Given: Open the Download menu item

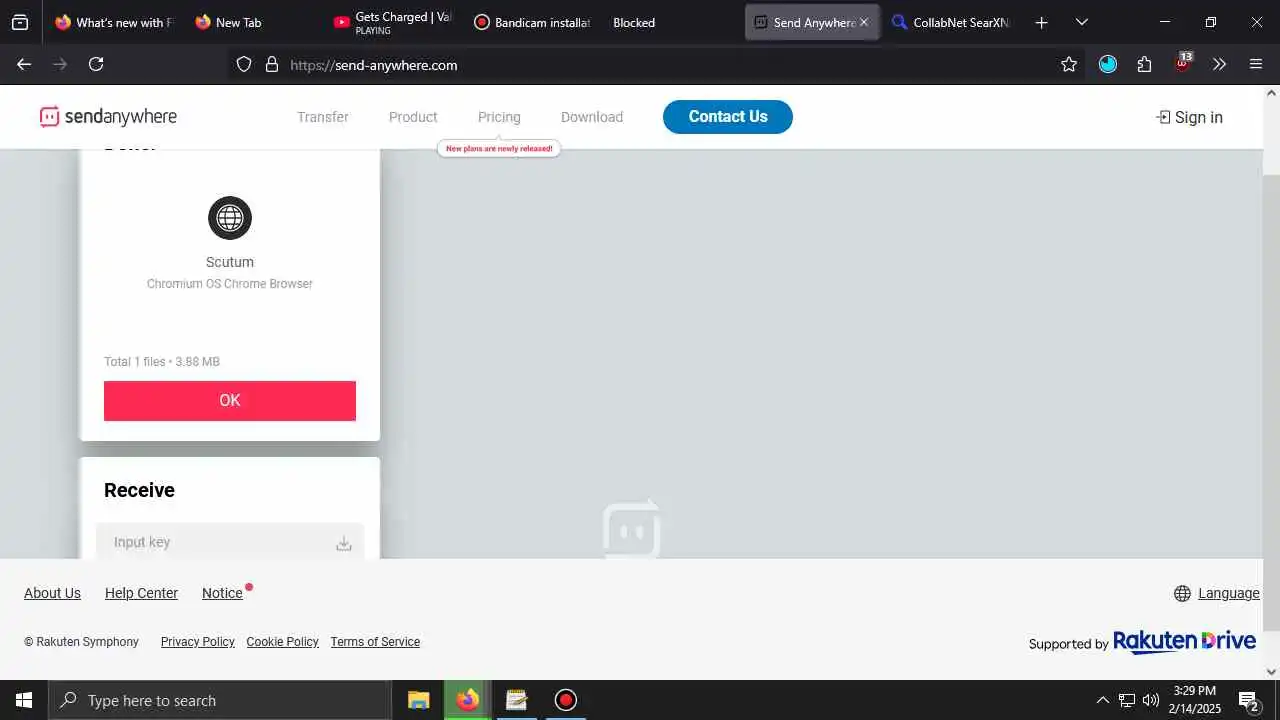Looking at the screenshot, I should (592, 117).
